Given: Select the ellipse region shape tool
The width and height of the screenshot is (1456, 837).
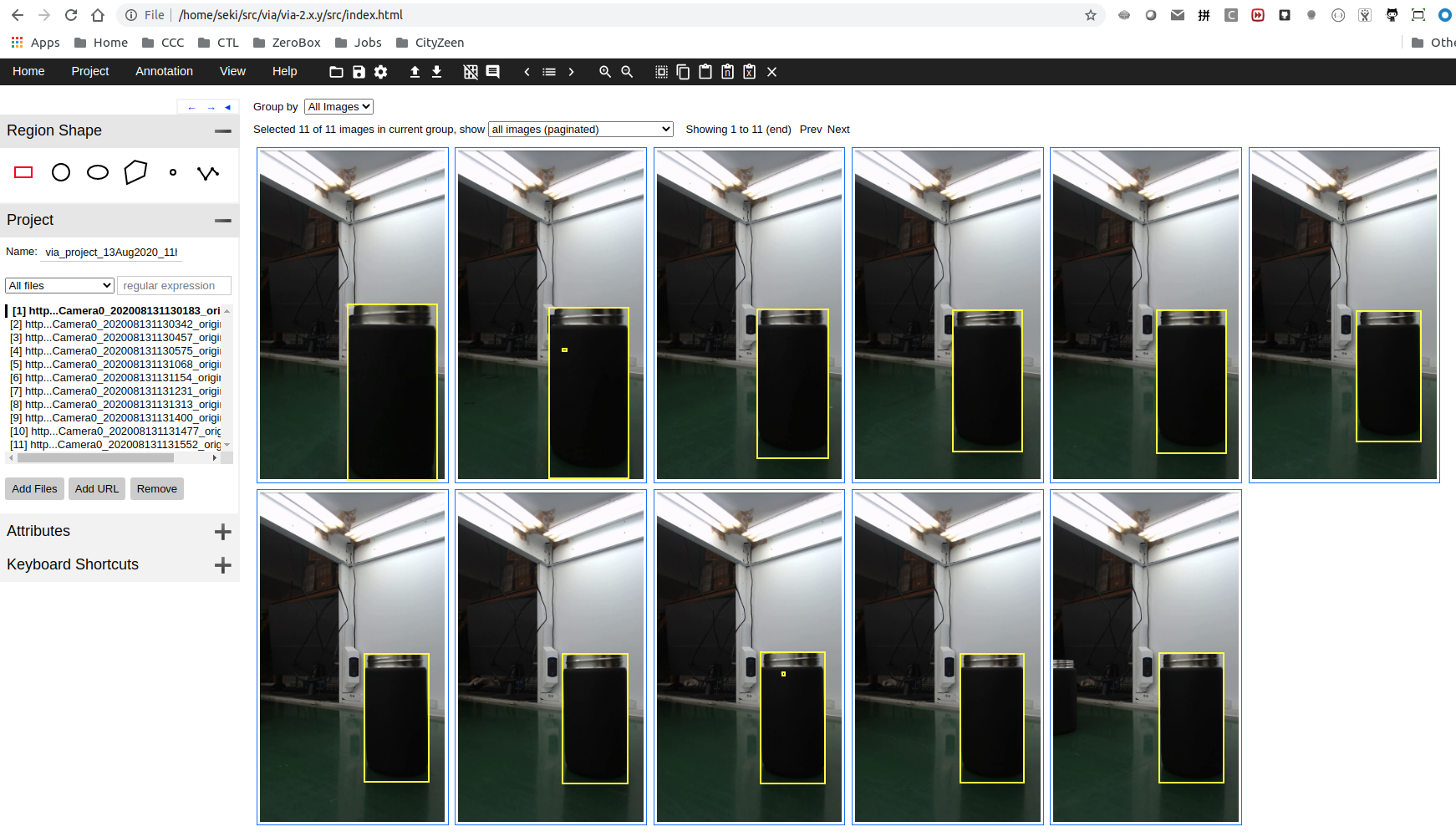Looking at the screenshot, I should click(x=98, y=172).
